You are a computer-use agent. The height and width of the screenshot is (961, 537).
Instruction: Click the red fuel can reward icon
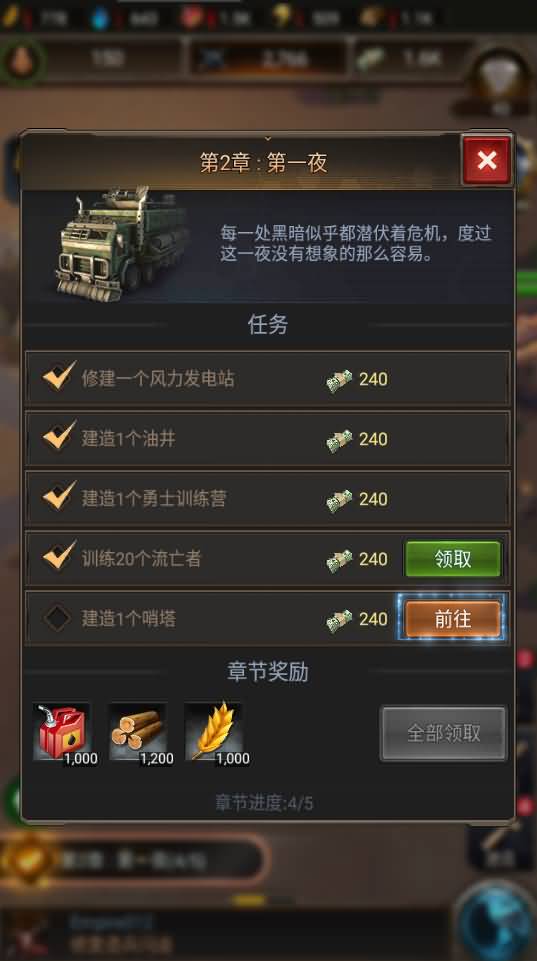coord(61,733)
